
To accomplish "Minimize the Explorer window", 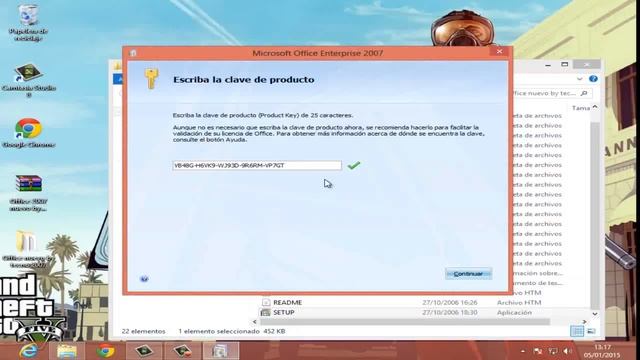I will (x=548, y=65).
